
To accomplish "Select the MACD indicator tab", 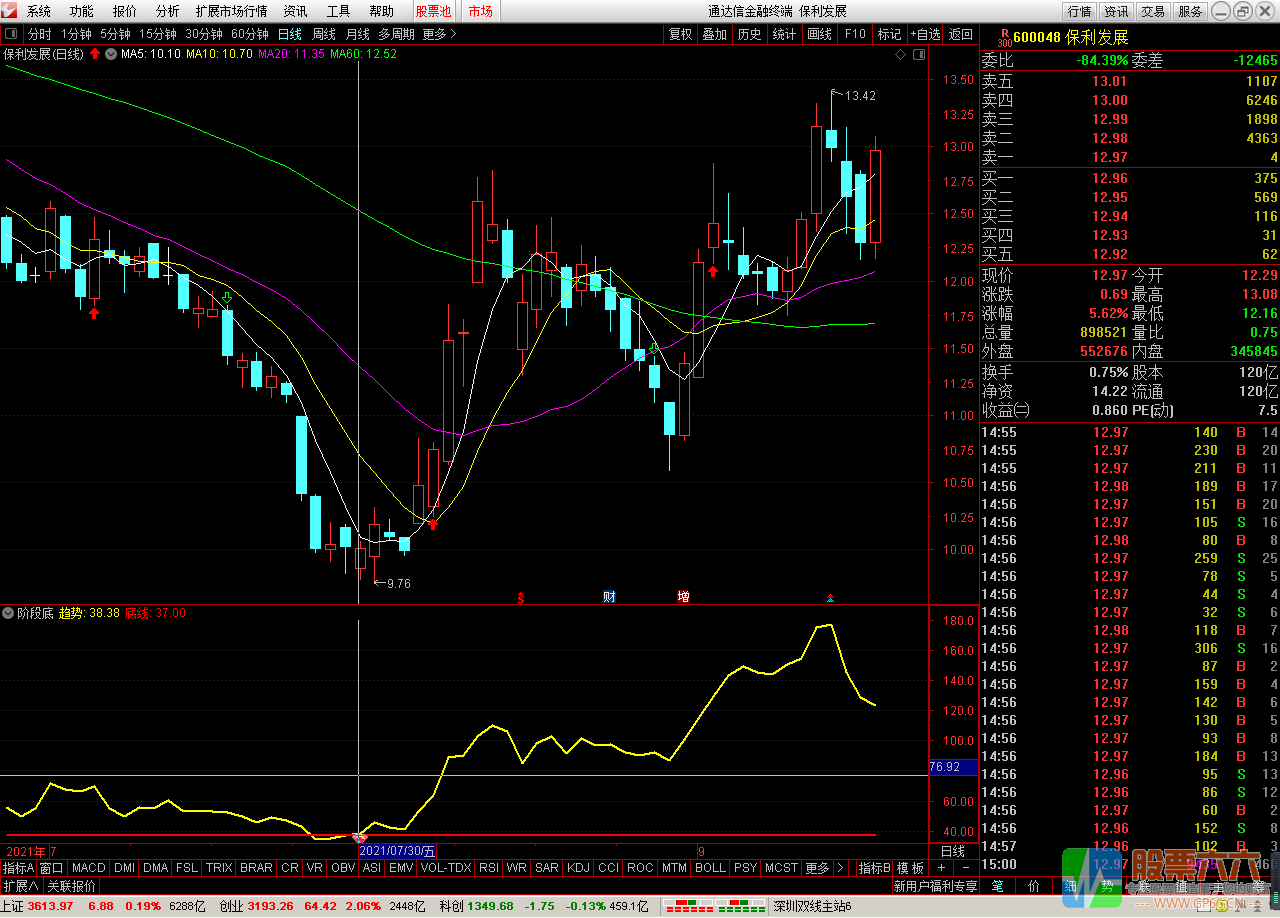I will click(88, 868).
